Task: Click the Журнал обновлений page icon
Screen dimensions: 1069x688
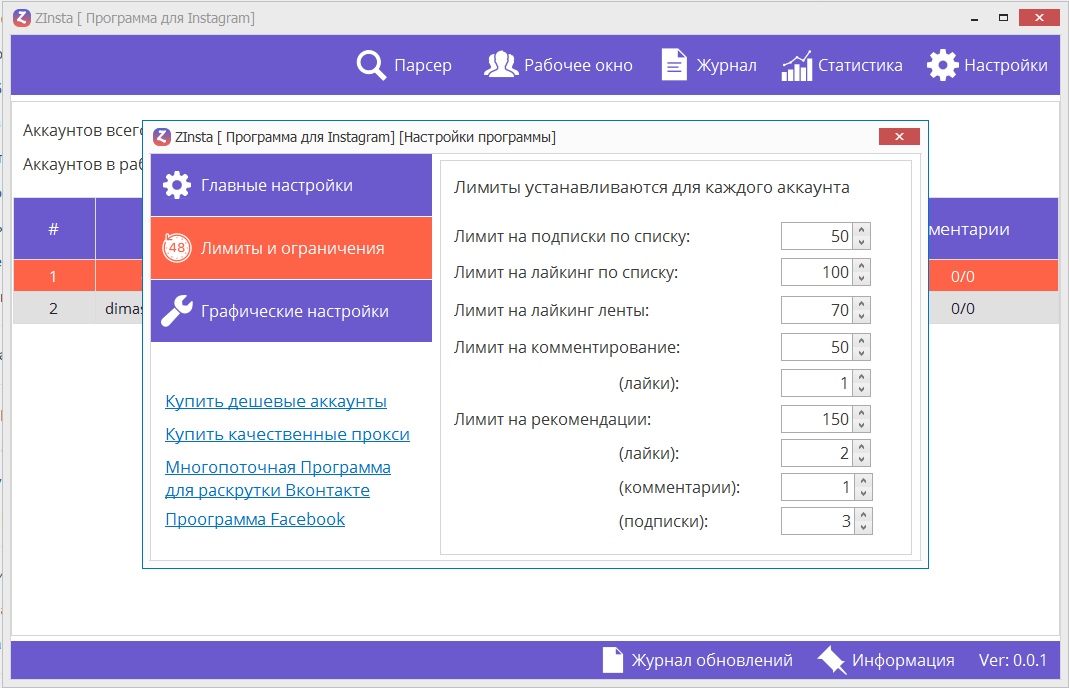Action: click(x=613, y=660)
